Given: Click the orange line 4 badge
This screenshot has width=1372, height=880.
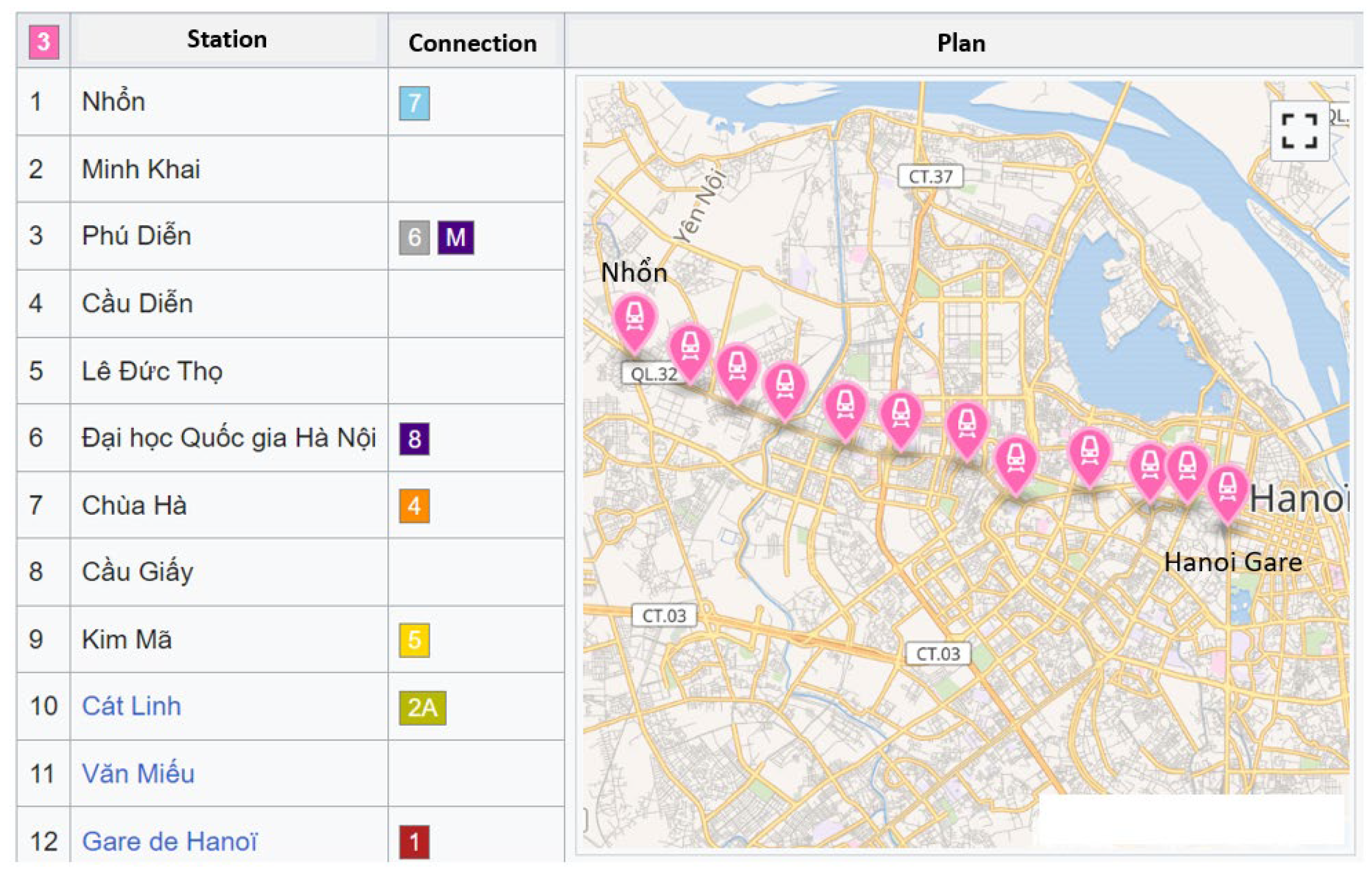Looking at the screenshot, I should [414, 506].
